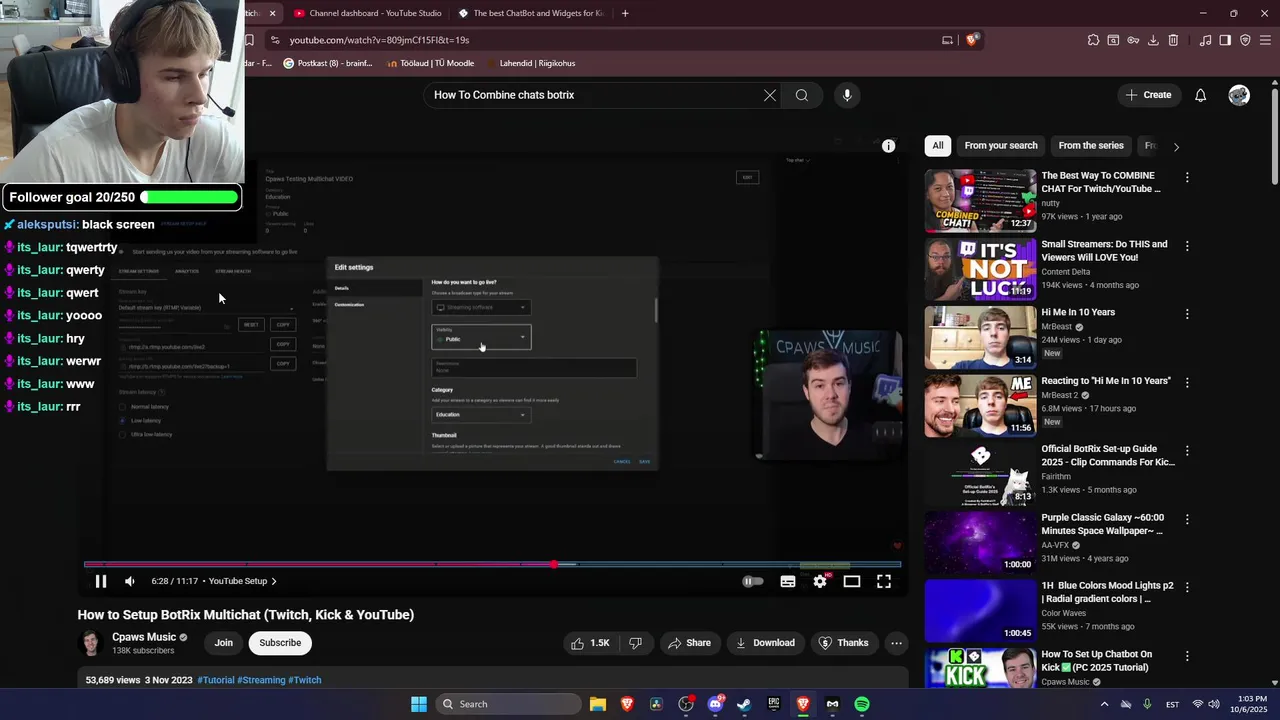This screenshot has height=720, width=1280.
Task: Click the Join button
Action: click(223, 643)
